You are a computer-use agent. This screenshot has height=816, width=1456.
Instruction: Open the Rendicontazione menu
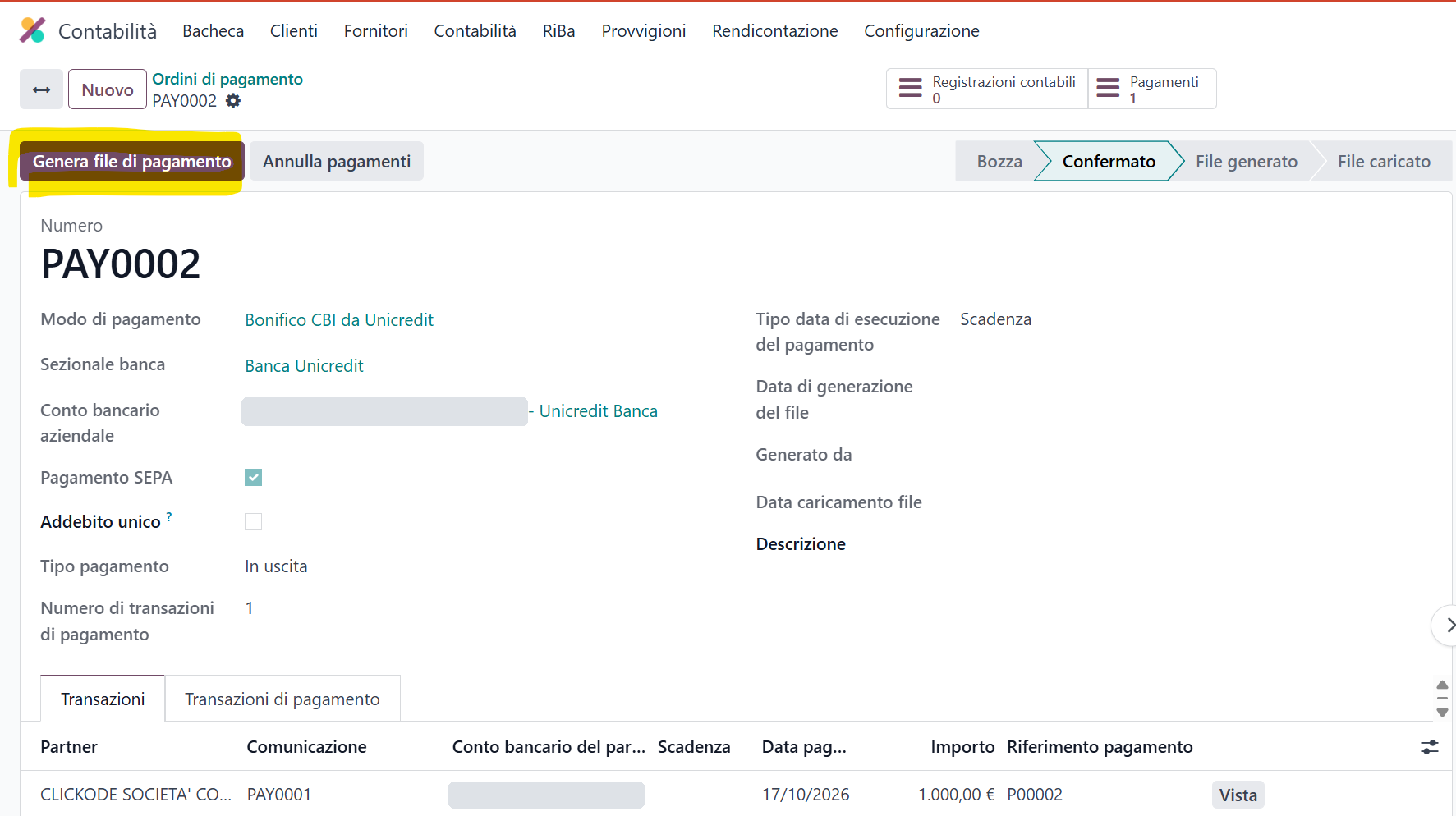click(x=775, y=31)
